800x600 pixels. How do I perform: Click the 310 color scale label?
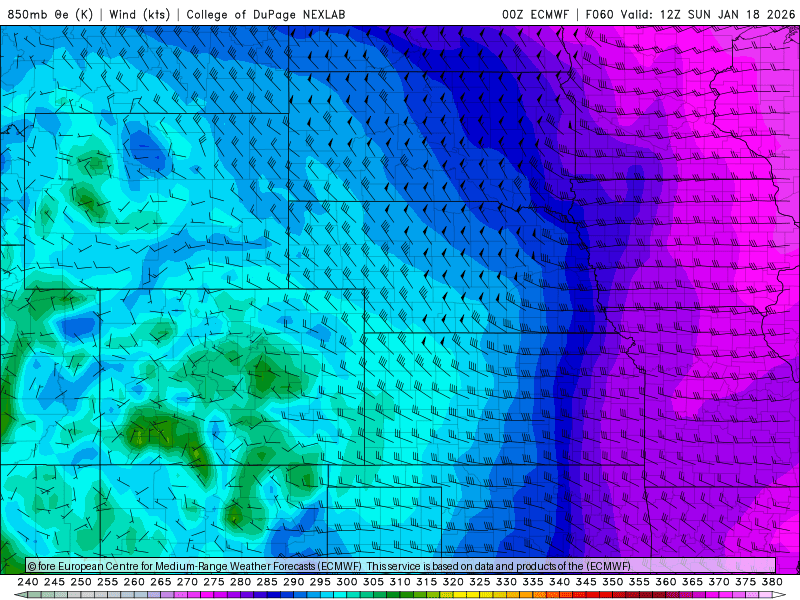(x=399, y=582)
